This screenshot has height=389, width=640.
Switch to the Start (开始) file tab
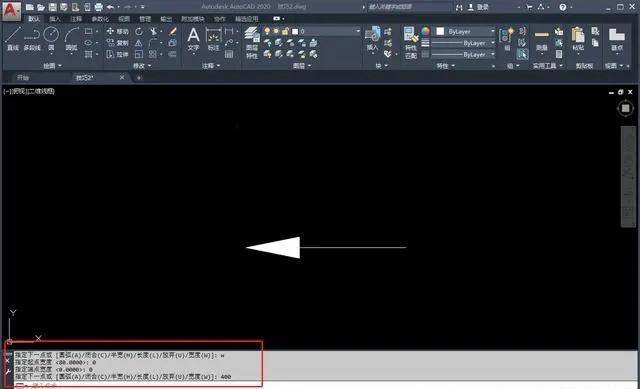click(23, 78)
